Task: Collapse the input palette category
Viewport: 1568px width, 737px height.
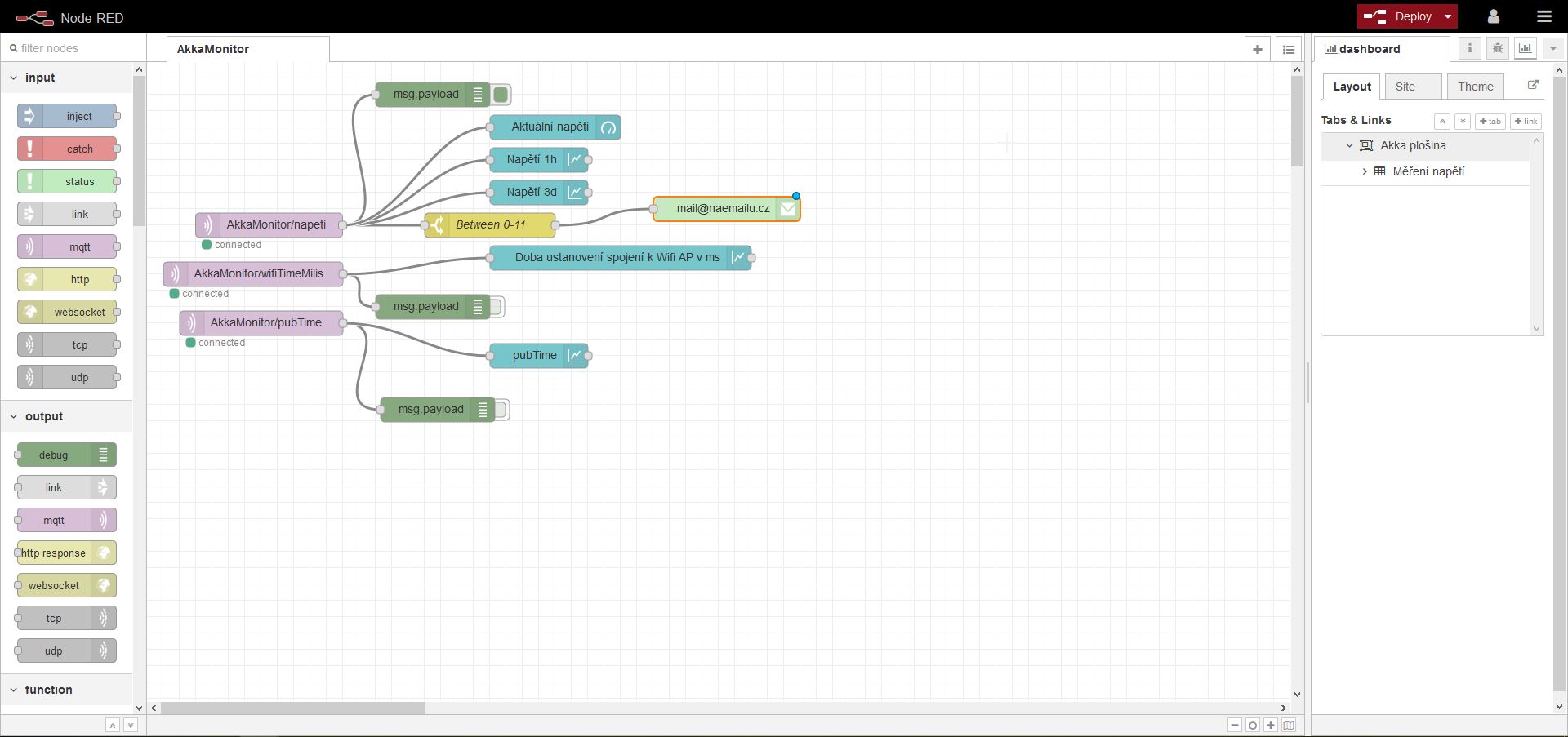Action: (x=14, y=78)
